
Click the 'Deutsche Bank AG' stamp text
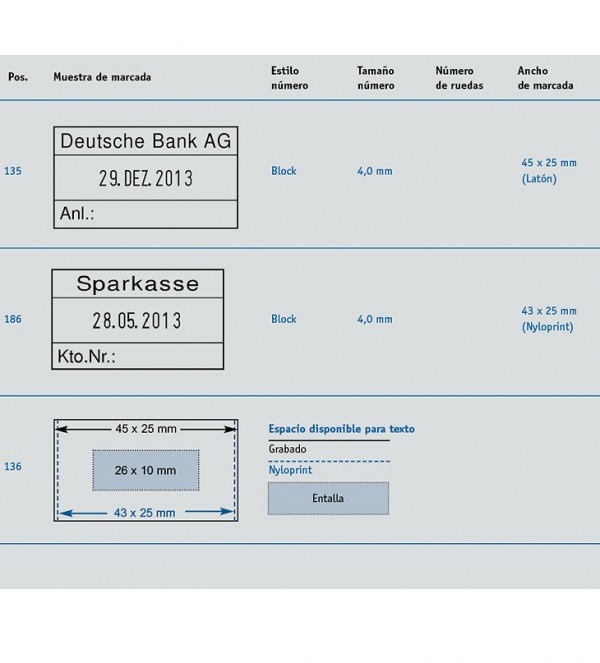point(146,141)
